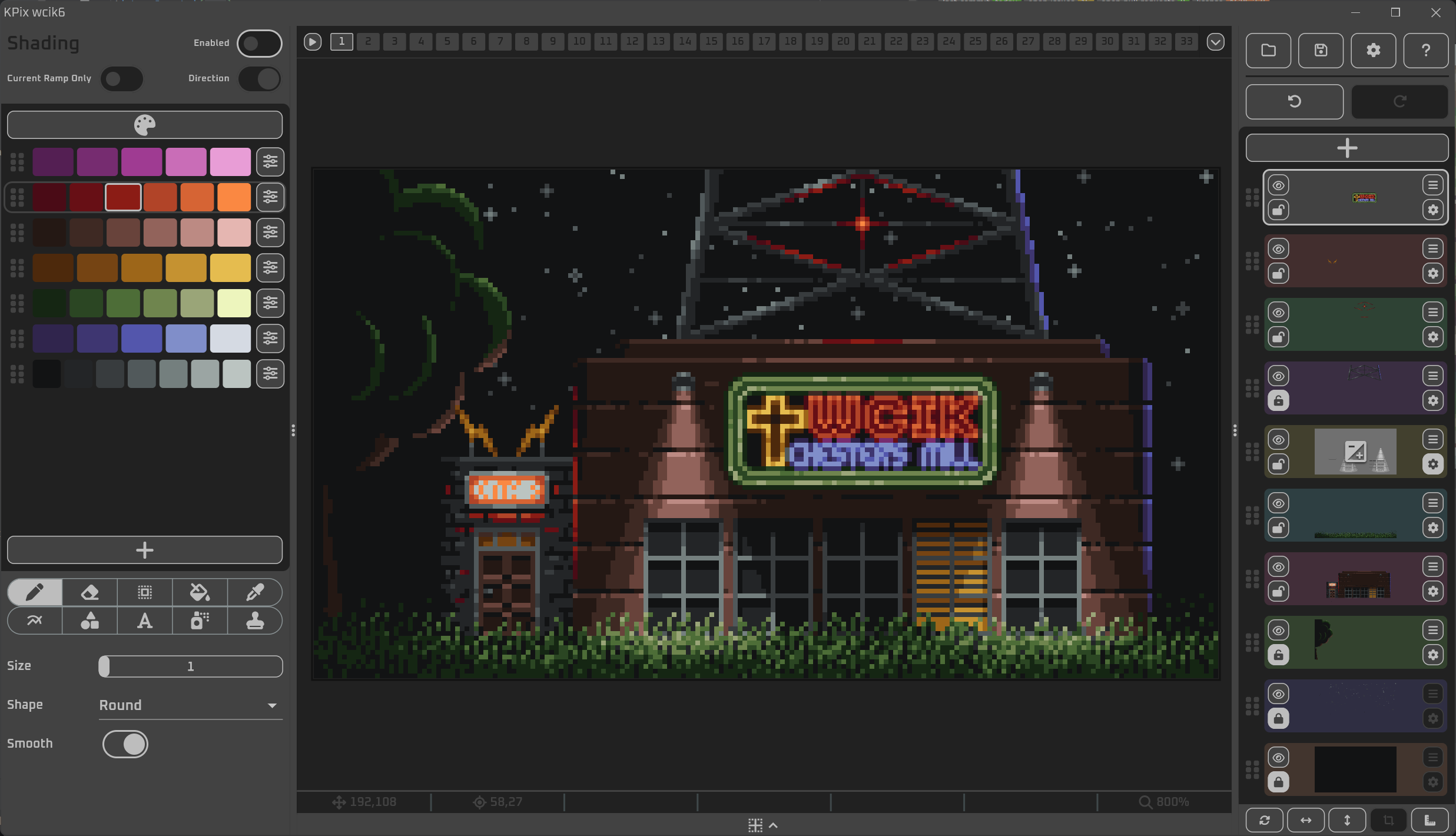Image resolution: width=1456 pixels, height=836 pixels.
Task: Open the Shape dropdown showing Round
Action: click(190, 705)
